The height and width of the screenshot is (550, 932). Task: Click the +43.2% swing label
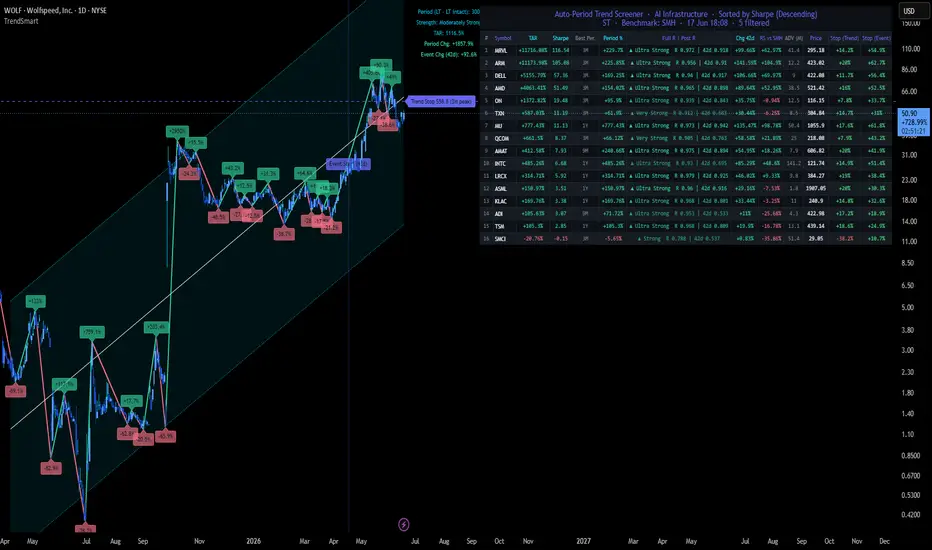[x=232, y=168]
